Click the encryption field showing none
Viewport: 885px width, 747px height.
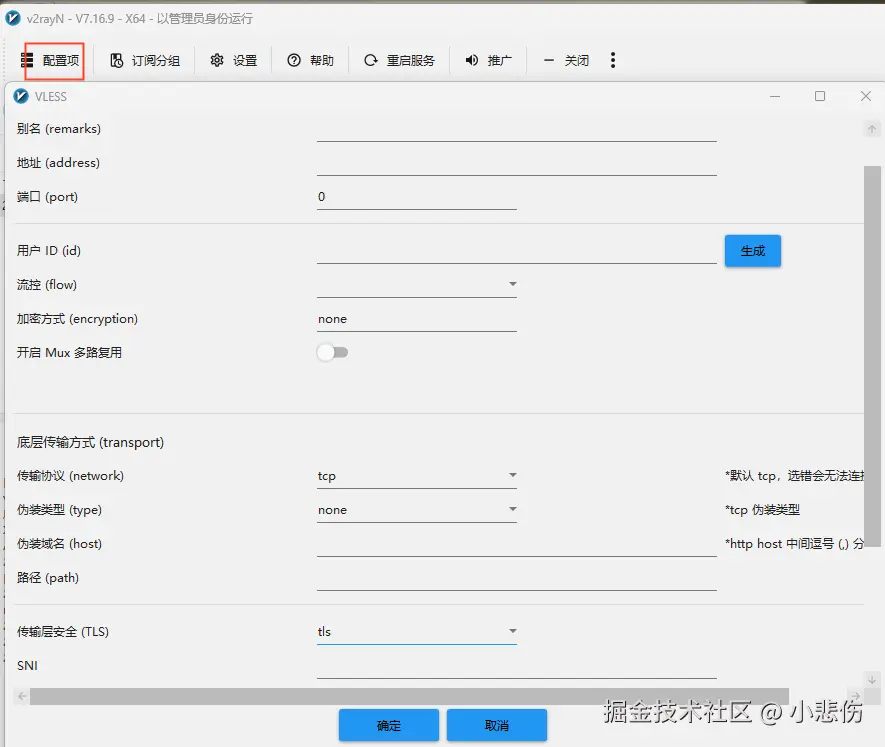(x=417, y=320)
